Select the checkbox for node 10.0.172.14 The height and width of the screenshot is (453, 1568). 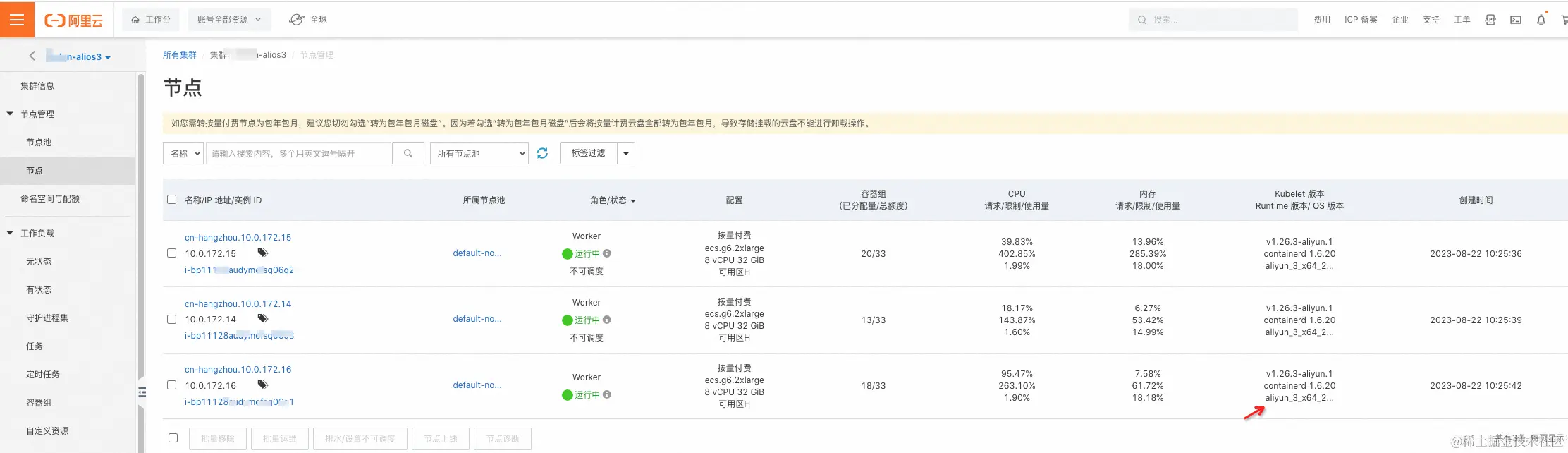click(171, 319)
